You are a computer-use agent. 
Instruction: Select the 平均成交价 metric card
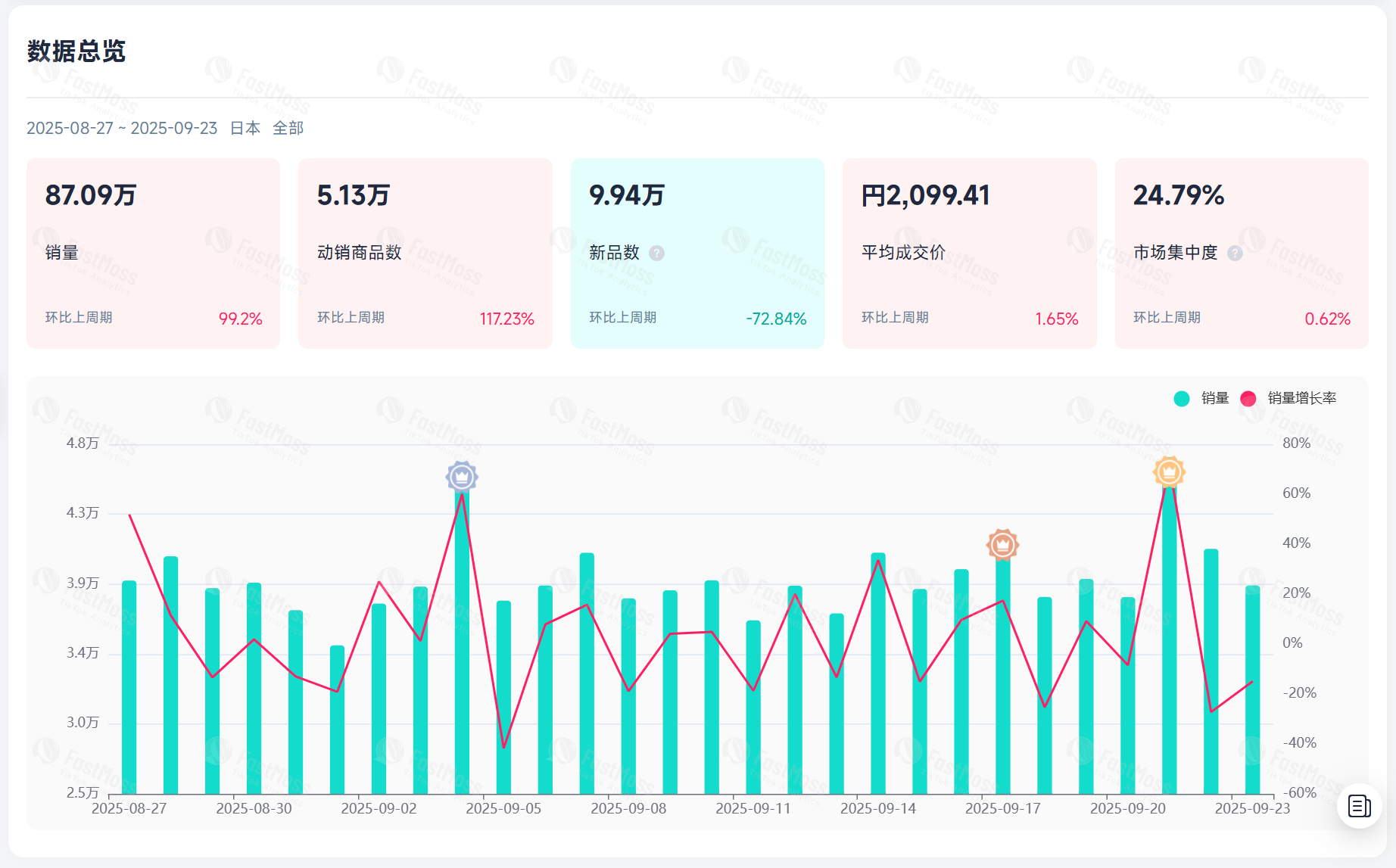click(x=969, y=254)
